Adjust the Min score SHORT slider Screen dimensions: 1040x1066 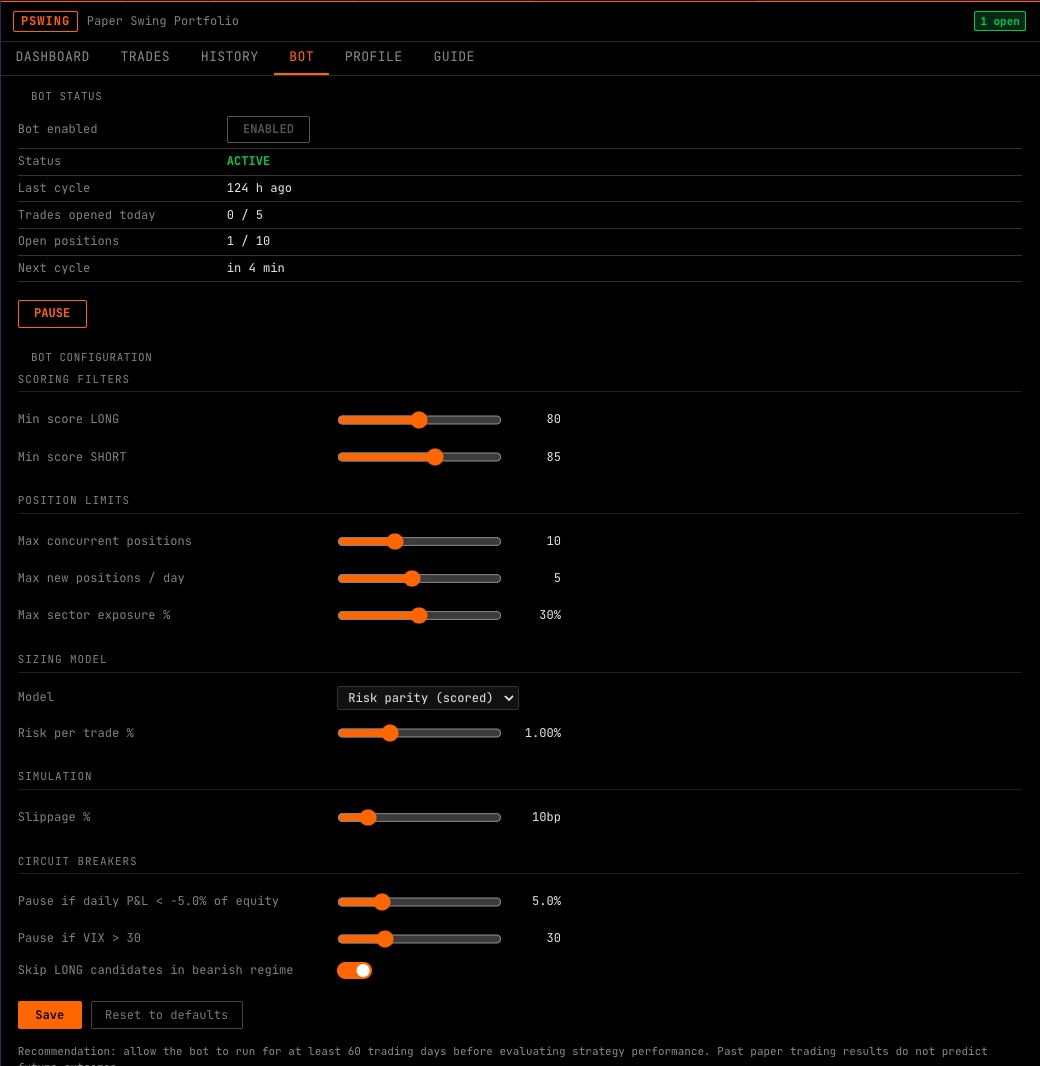point(419,457)
